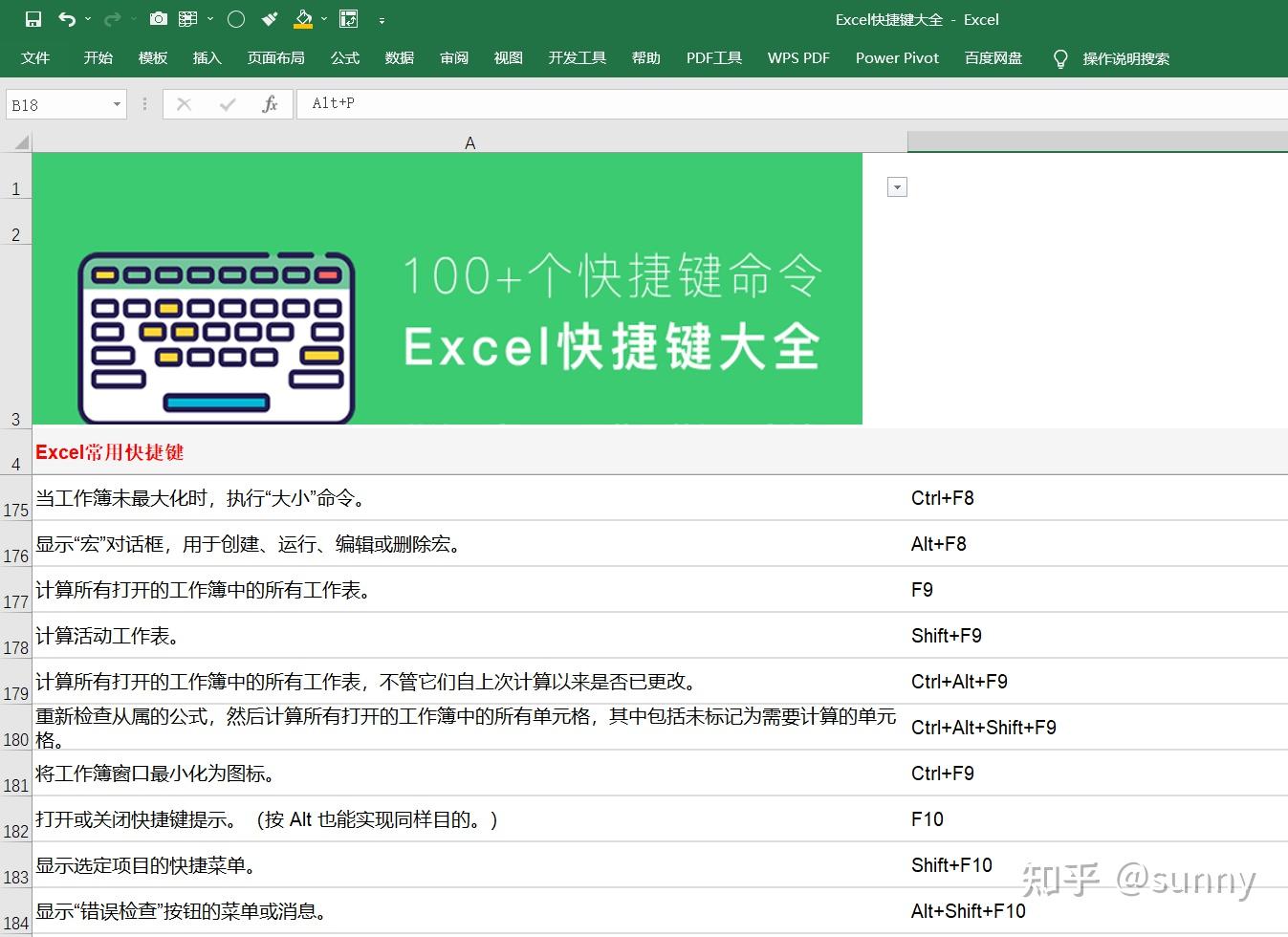Apply the yellow fill color bucket
The height and width of the screenshot is (937, 1288).
(x=303, y=19)
